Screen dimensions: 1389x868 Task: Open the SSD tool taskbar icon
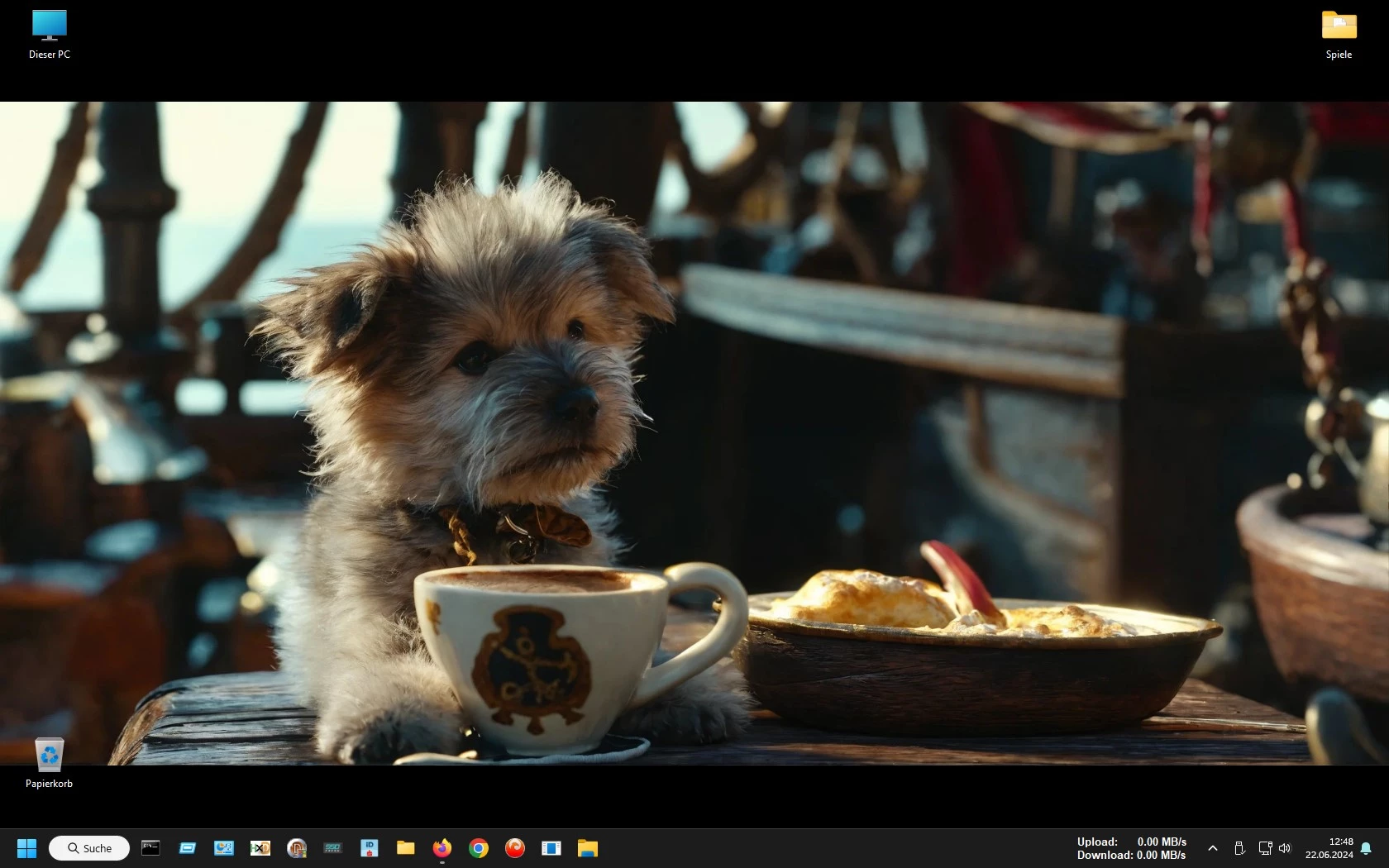[x=333, y=848]
